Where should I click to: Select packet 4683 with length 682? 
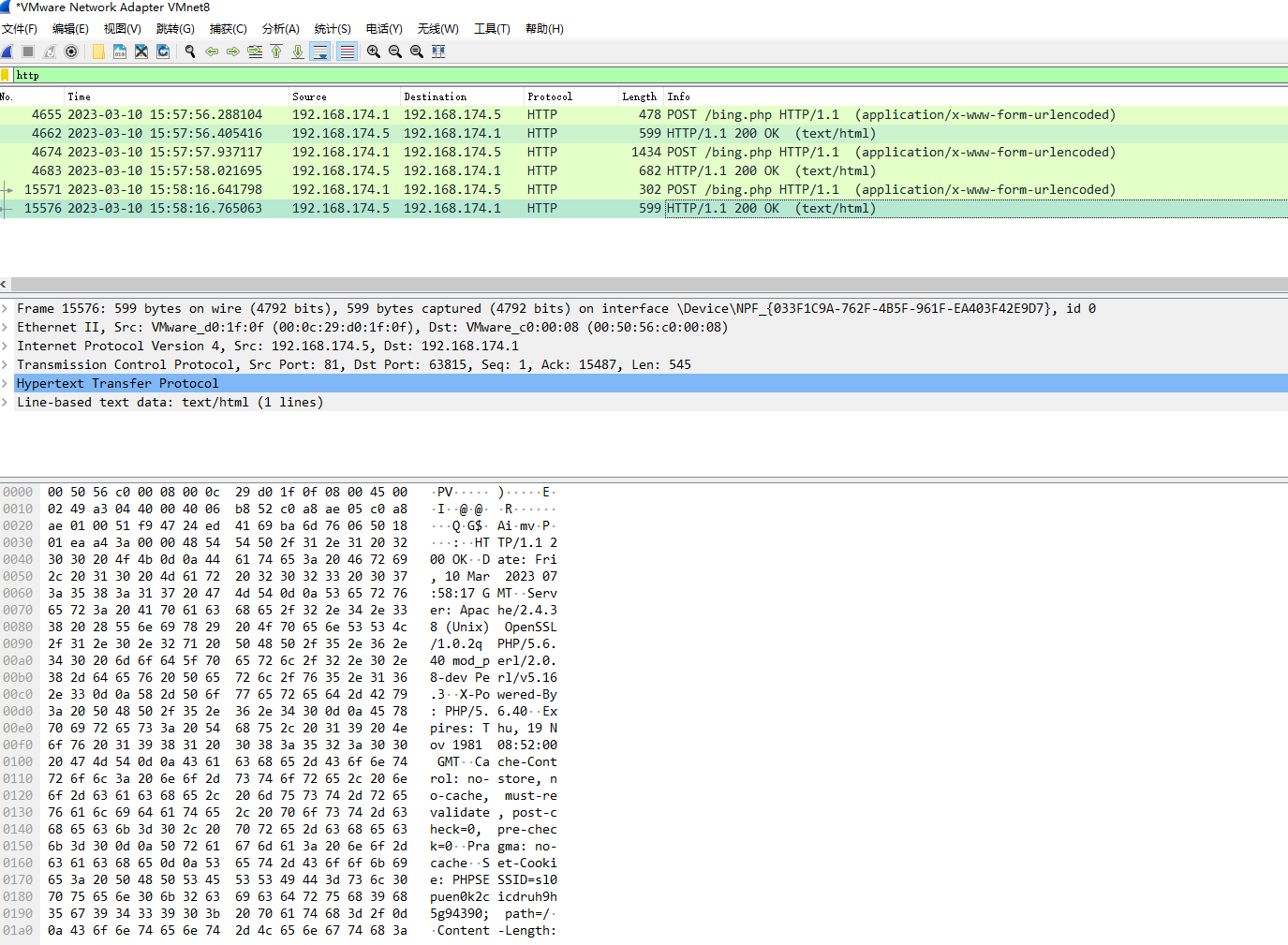point(644,170)
